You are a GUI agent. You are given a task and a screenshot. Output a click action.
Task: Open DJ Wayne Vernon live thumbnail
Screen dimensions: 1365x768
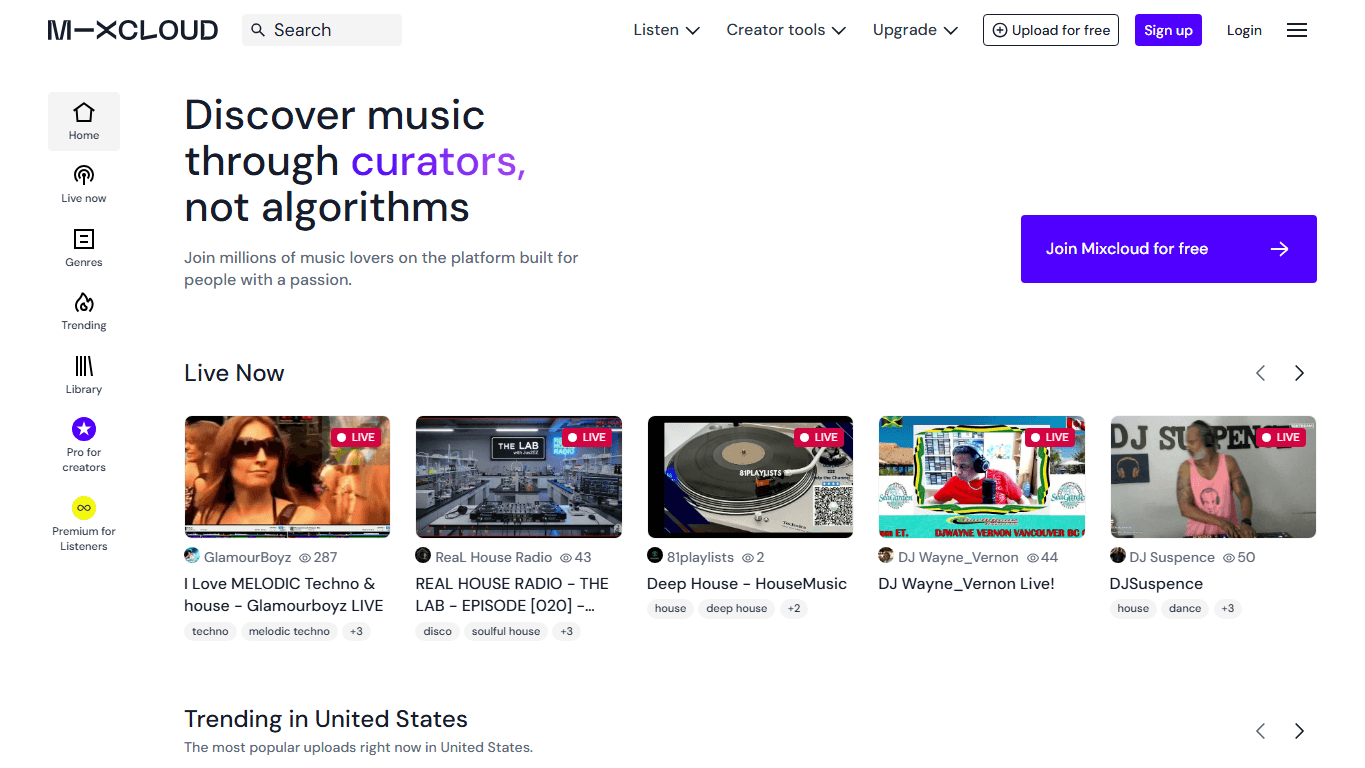click(981, 477)
